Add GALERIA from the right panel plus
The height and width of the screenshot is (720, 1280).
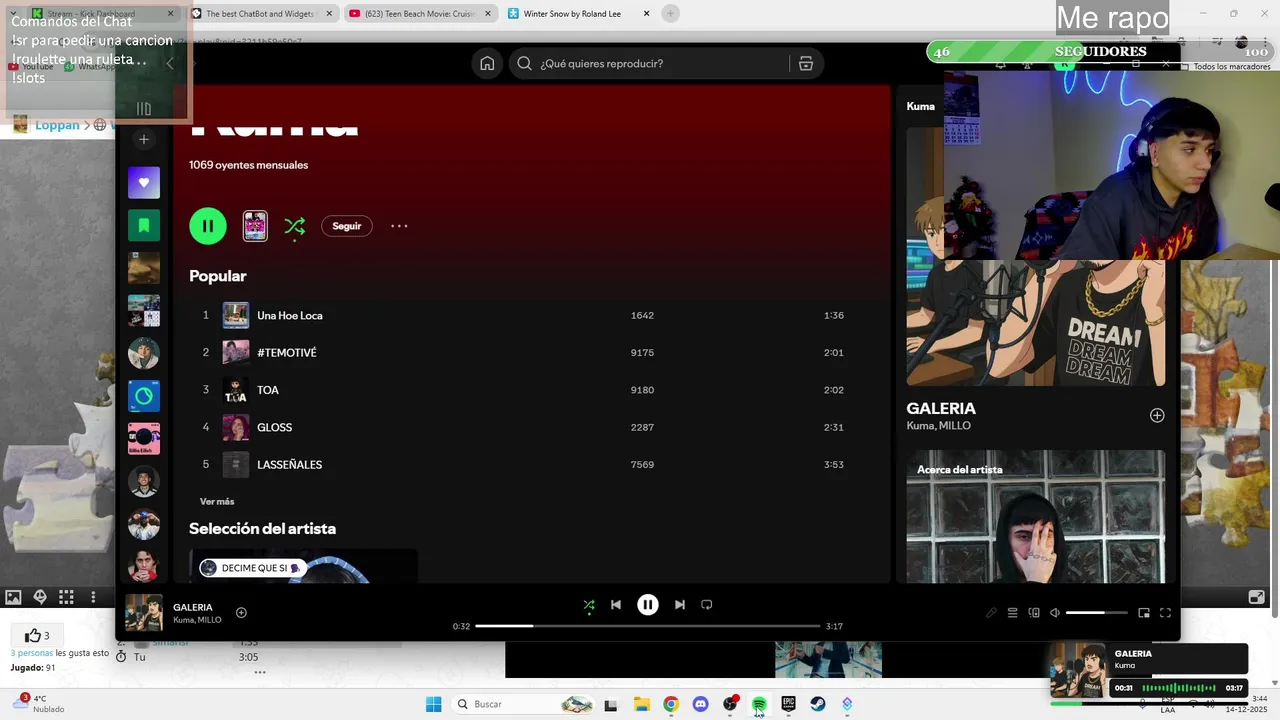click(x=1157, y=415)
